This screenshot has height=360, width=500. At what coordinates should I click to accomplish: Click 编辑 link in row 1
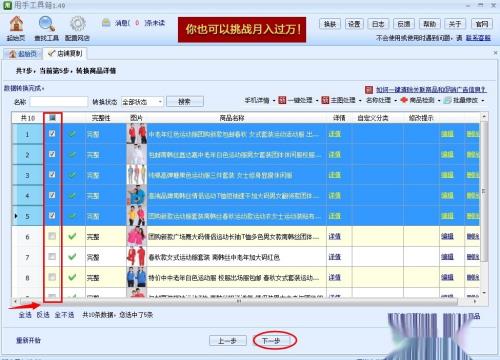(447, 134)
